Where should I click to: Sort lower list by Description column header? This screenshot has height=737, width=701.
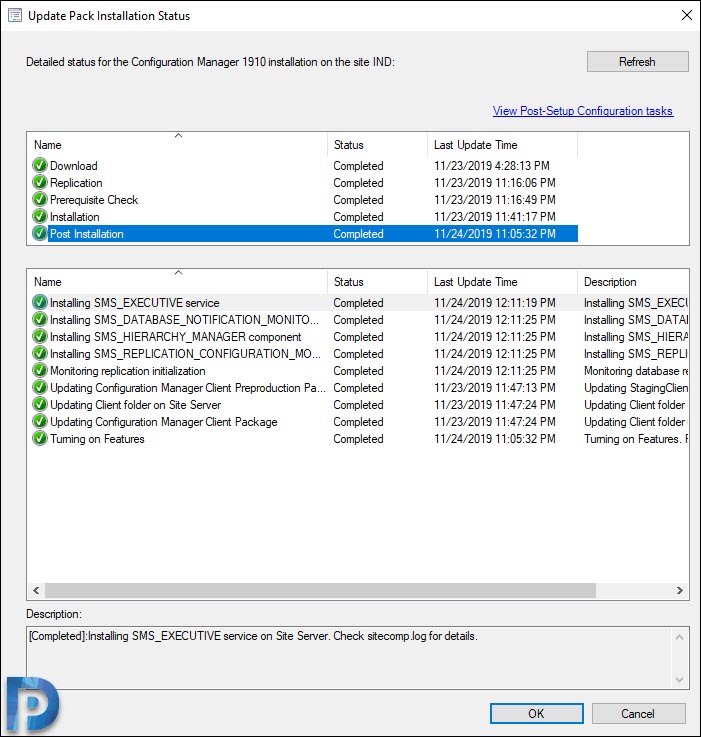[x=633, y=282]
